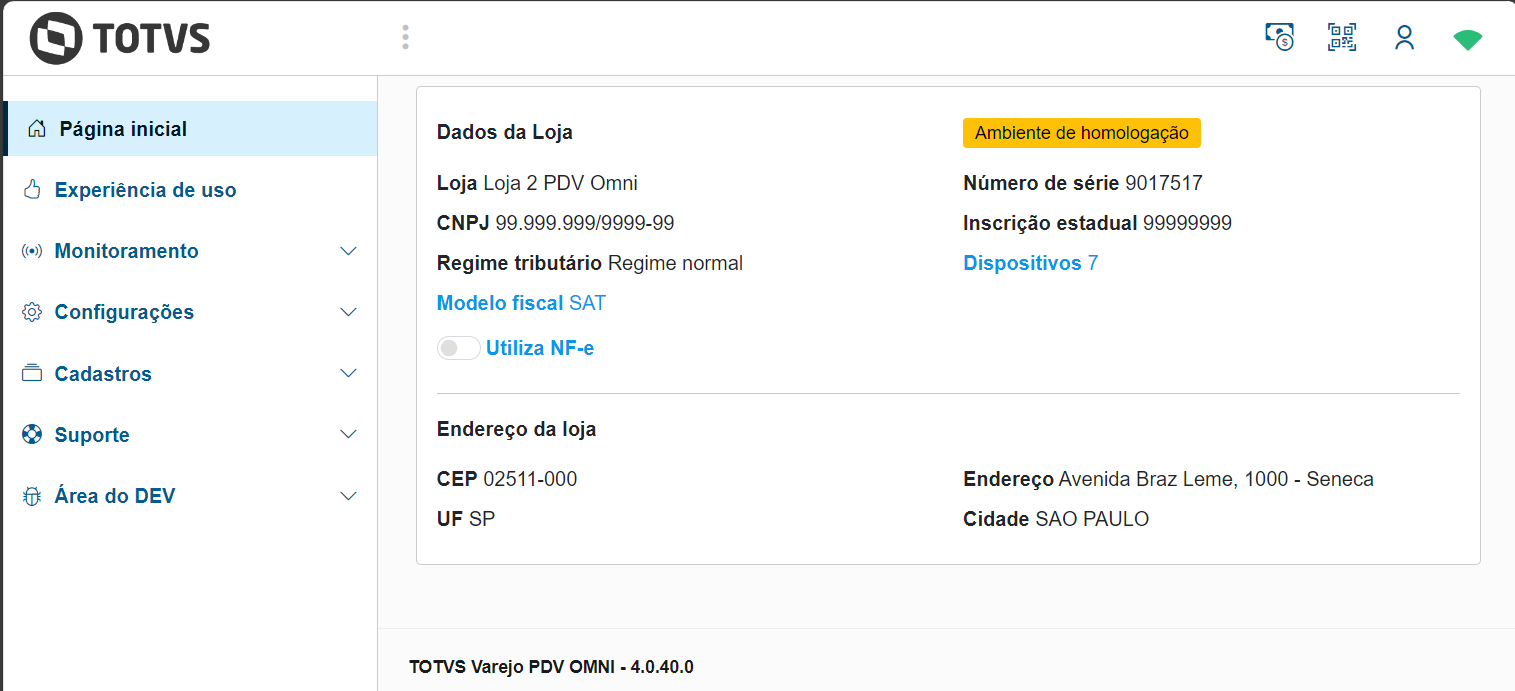Screen dimensions: 1515x691
Task: Click the TOTVS logo in header
Action: pyautogui.click(x=120, y=39)
